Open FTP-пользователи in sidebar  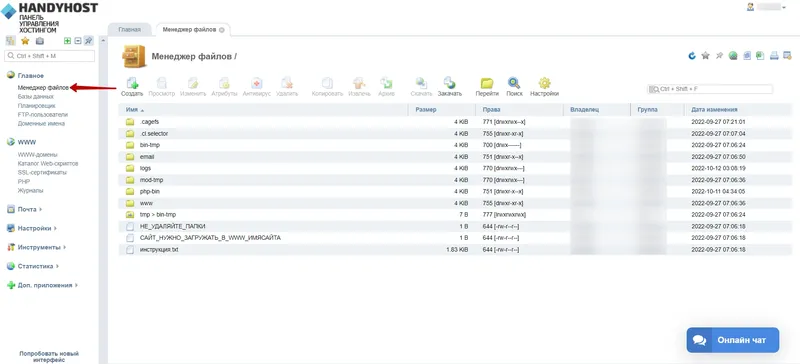click(42, 115)
